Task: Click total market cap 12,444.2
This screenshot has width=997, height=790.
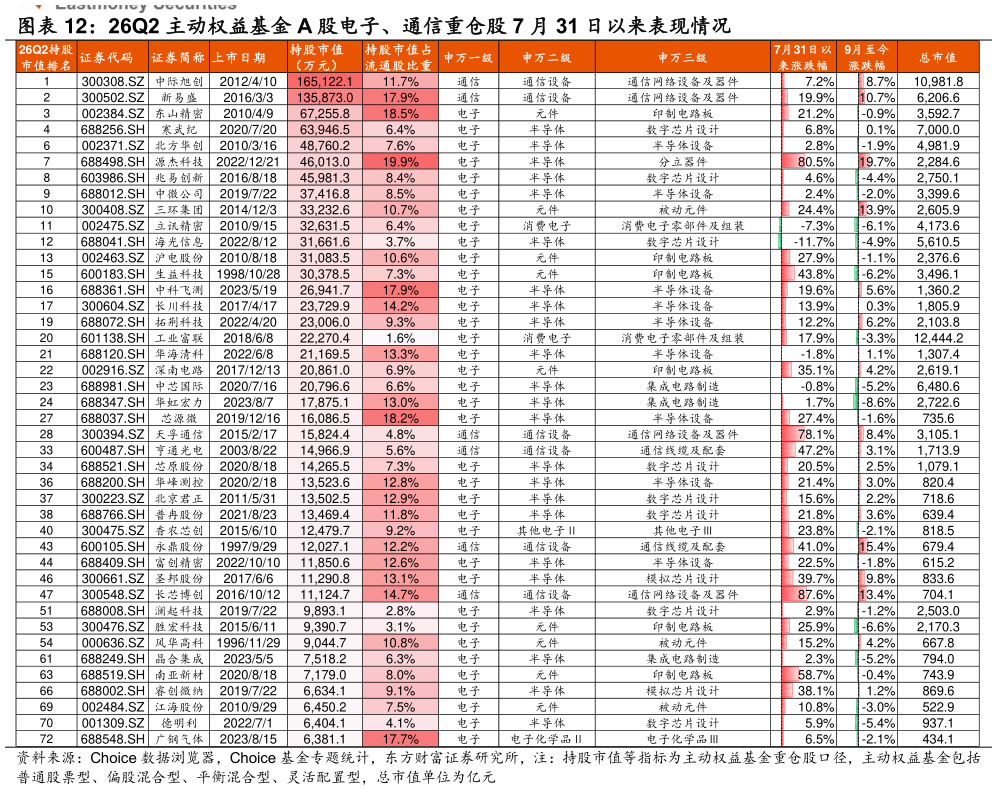Action: pyautogui.click(x=938, y=338)
